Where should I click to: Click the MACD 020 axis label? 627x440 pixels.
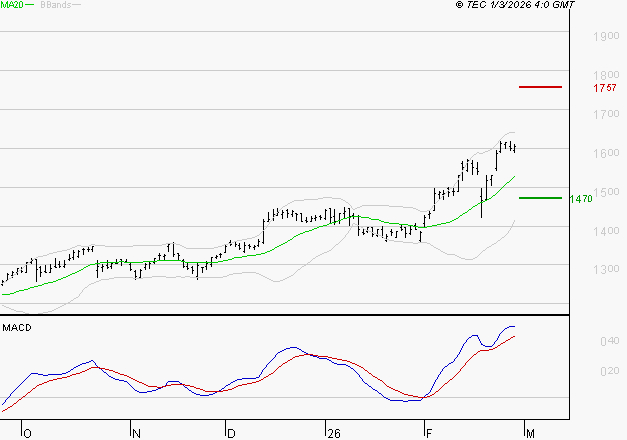click(610, 371)
